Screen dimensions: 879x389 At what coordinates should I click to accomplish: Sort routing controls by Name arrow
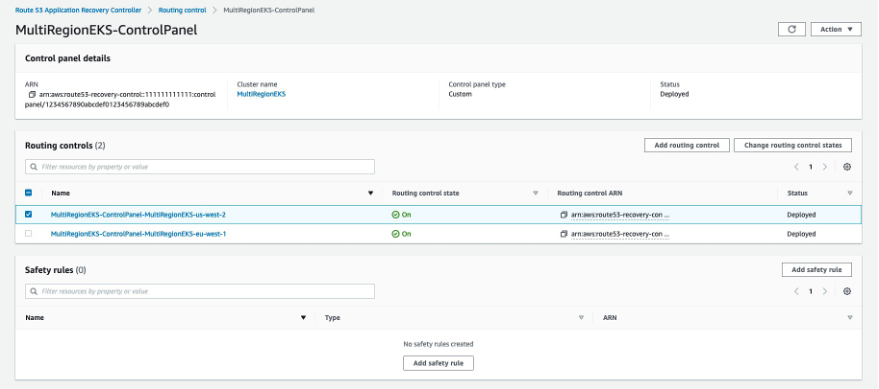pos(370,193)
